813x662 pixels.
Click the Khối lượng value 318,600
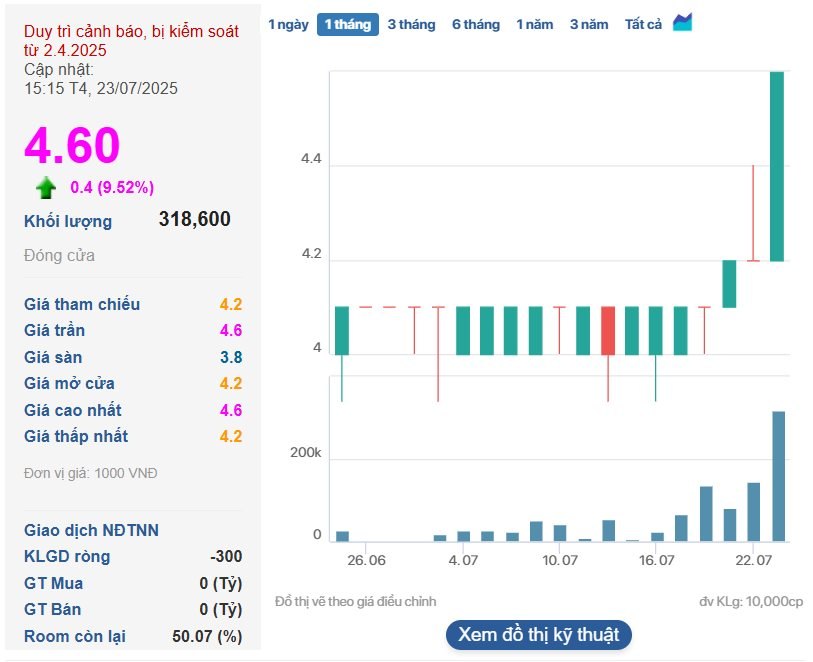[194, 220]
